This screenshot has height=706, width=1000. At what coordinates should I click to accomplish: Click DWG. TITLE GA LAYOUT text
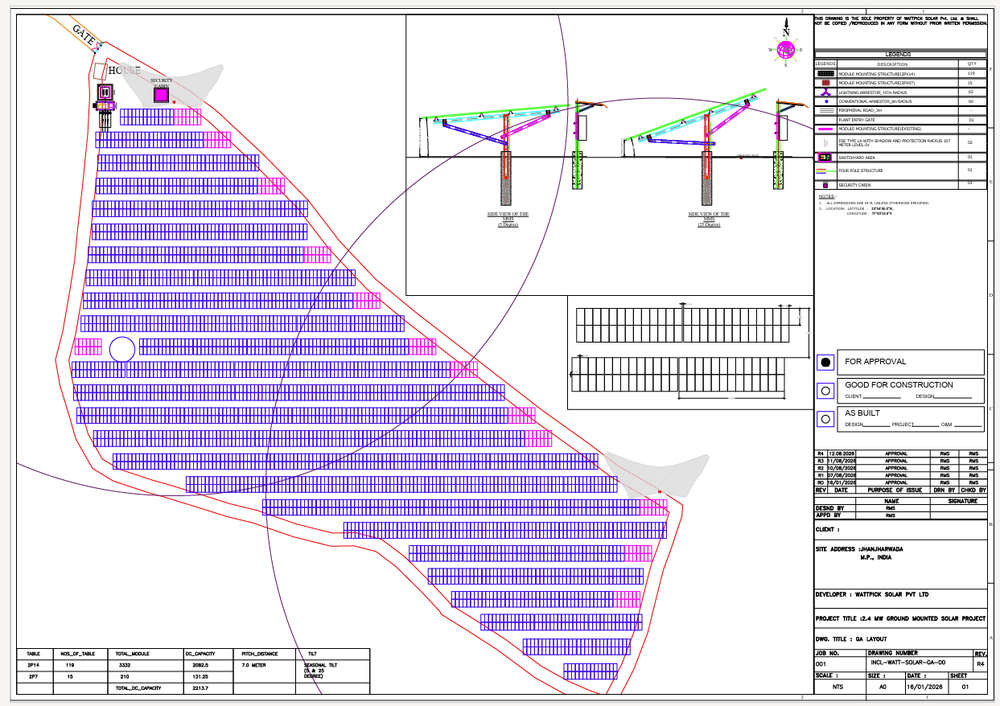pos(851,639)
